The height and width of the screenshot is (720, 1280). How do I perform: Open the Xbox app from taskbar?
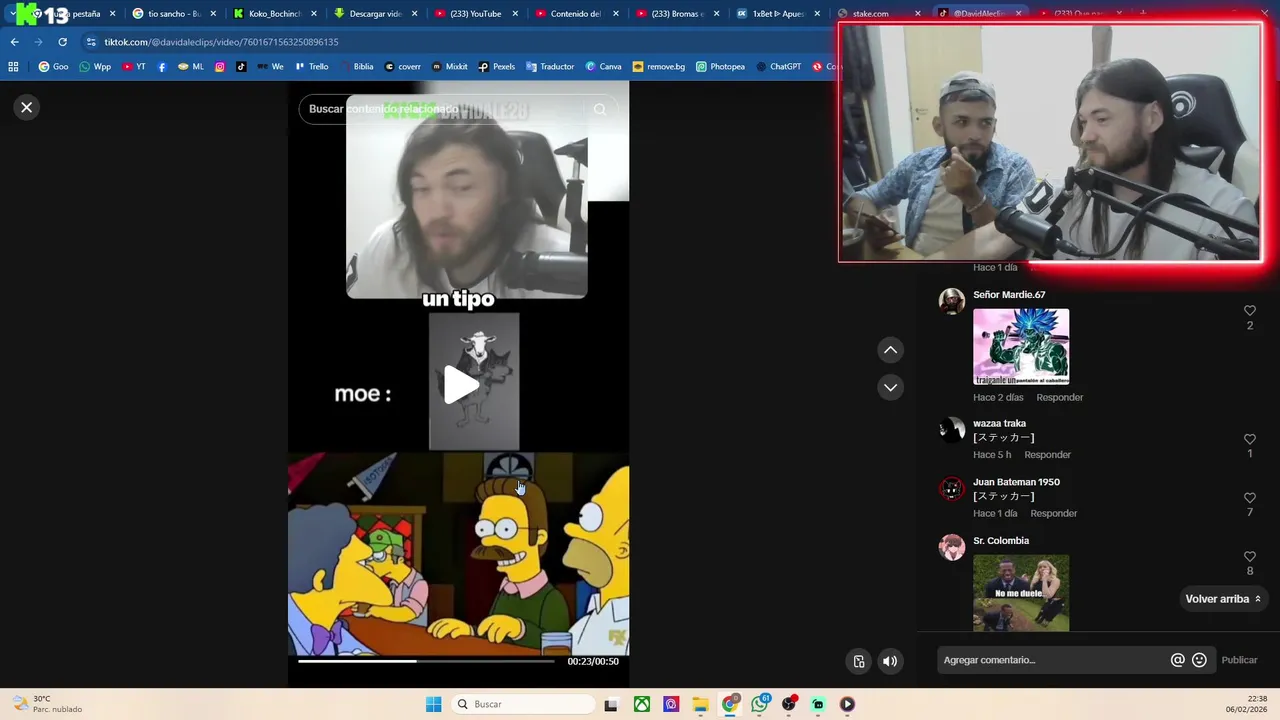(x=642, y=704)
